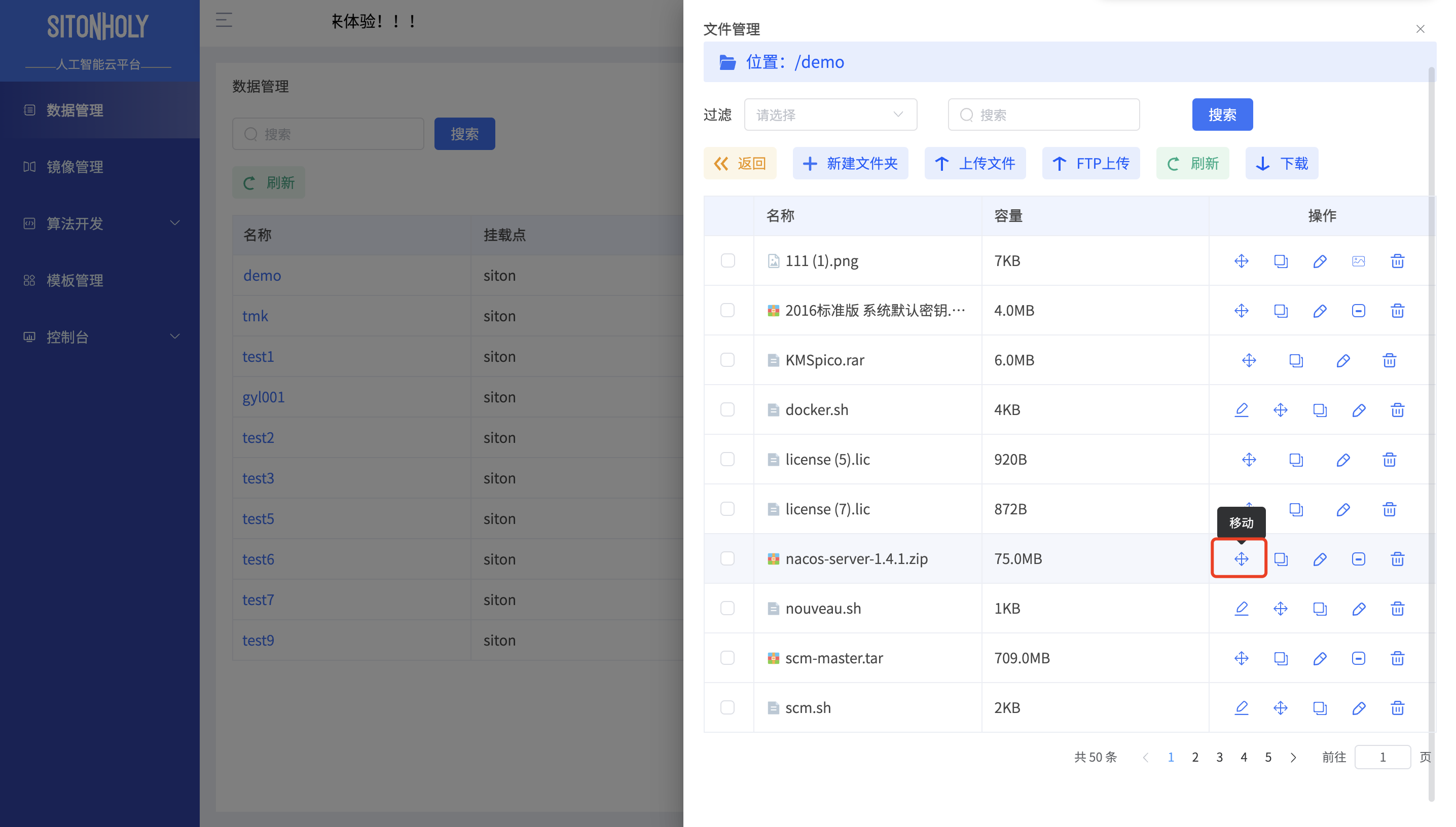This screenshot has width=1456, height=827.
Task: Click the 名称 column header in 文件管理
Action: pyautogui.click(x=780, y=216)
